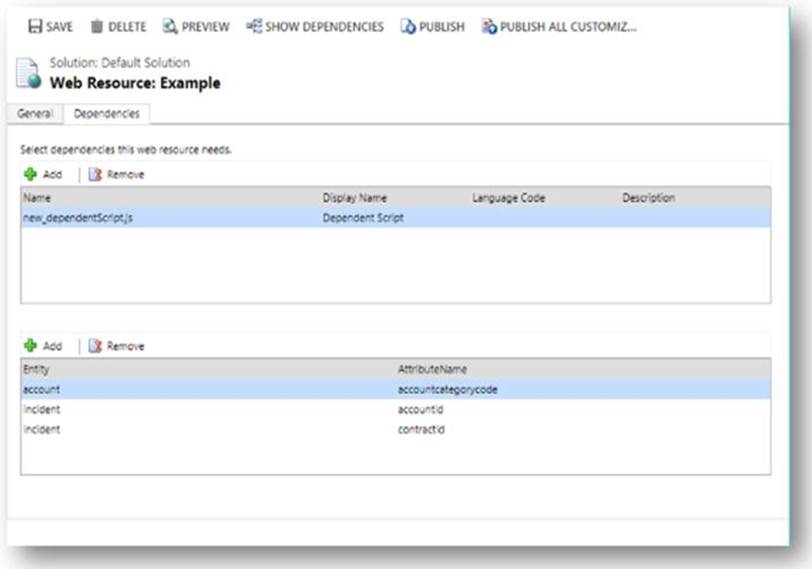Image resolution: width=812 pixels, height=569 pixels.
Task: Select the Dependencies tab
Action: 106,114
